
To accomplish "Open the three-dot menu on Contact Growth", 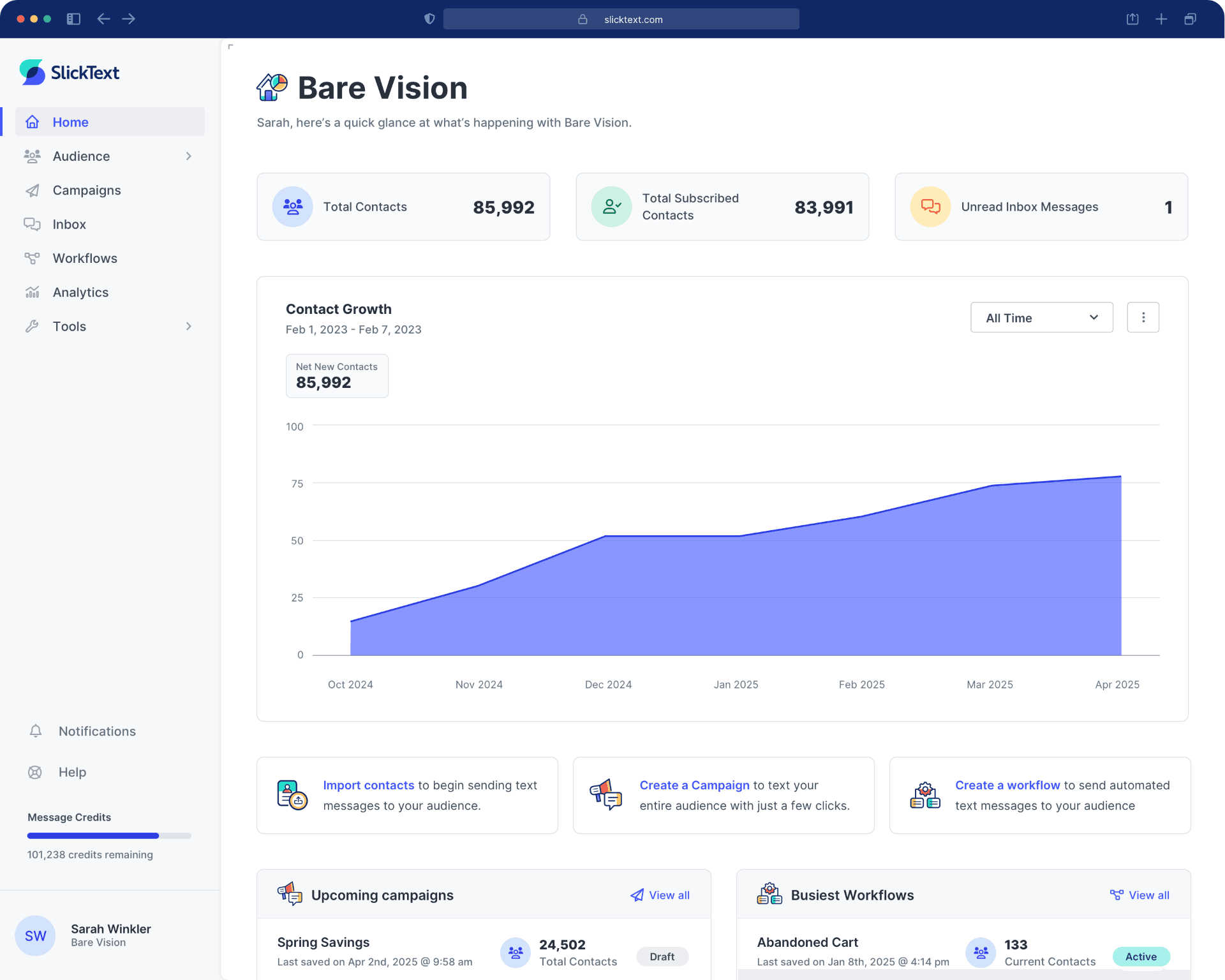I will point(1143,317).
